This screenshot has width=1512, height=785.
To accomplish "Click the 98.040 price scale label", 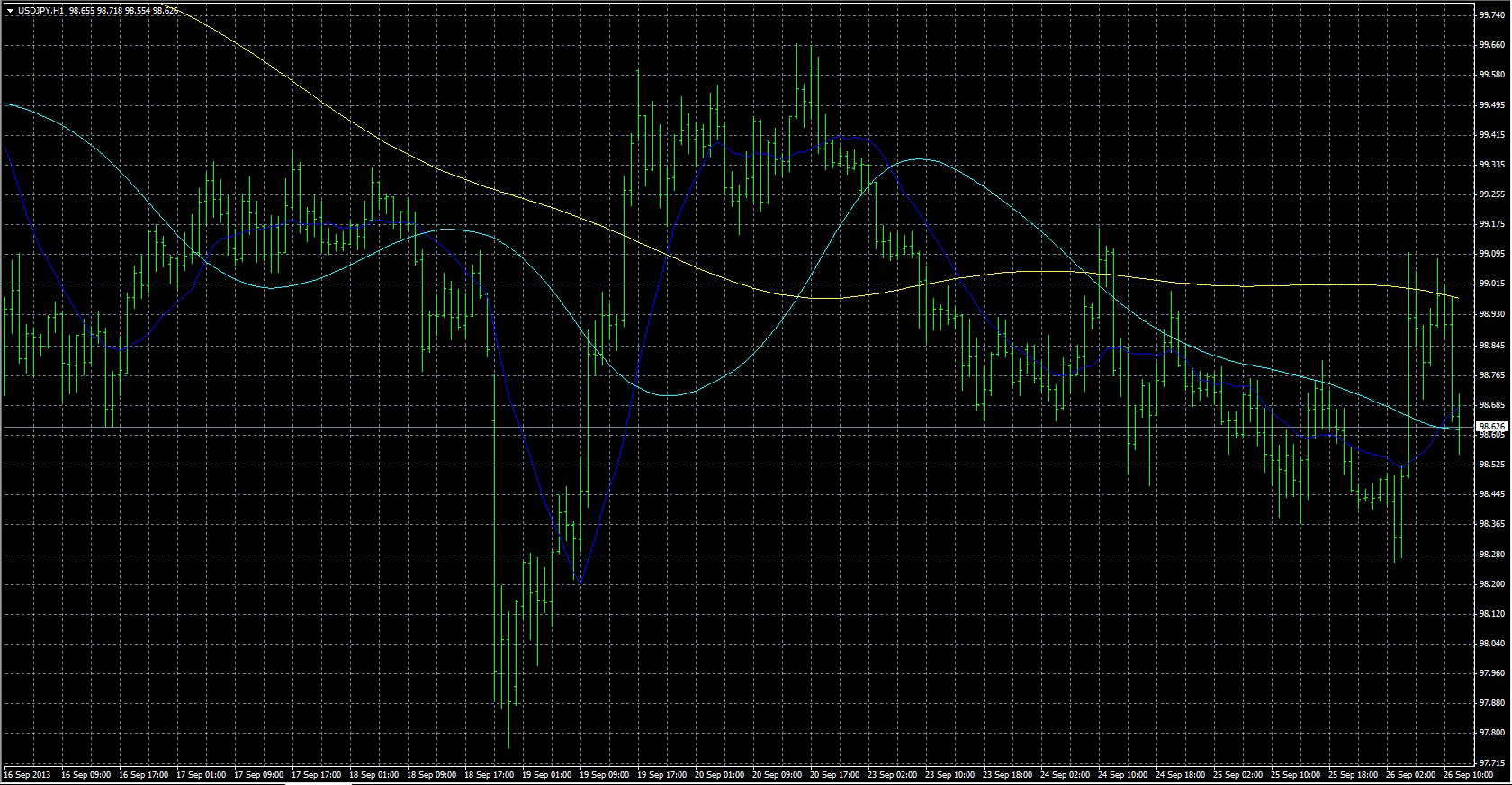I will [1491, 644].
